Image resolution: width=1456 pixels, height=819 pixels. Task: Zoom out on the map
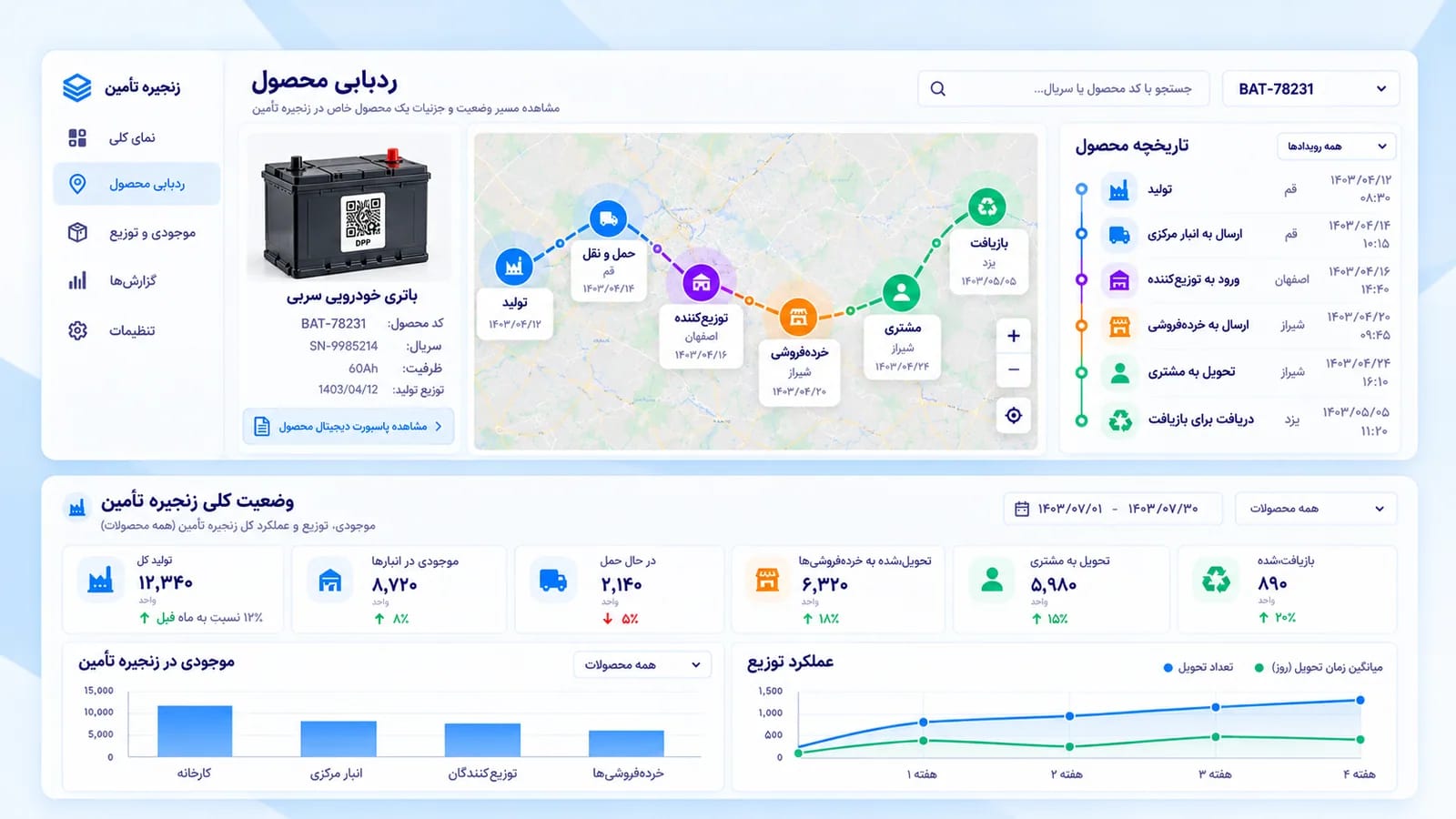tap(1014, 370)
